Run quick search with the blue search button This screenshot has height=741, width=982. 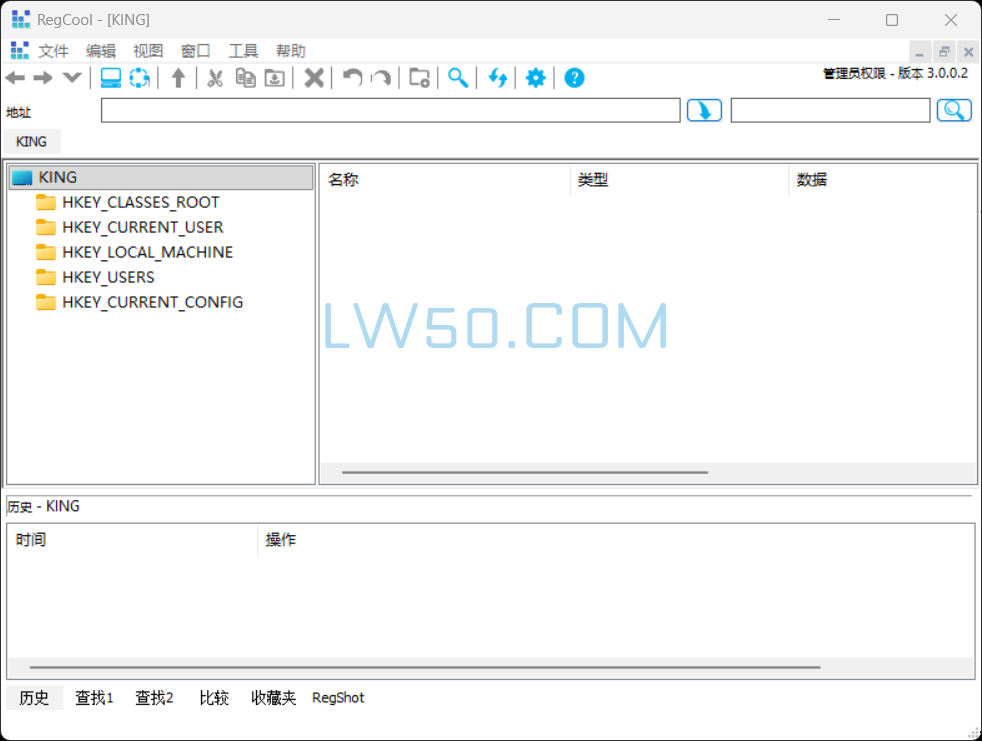[954, 110]
